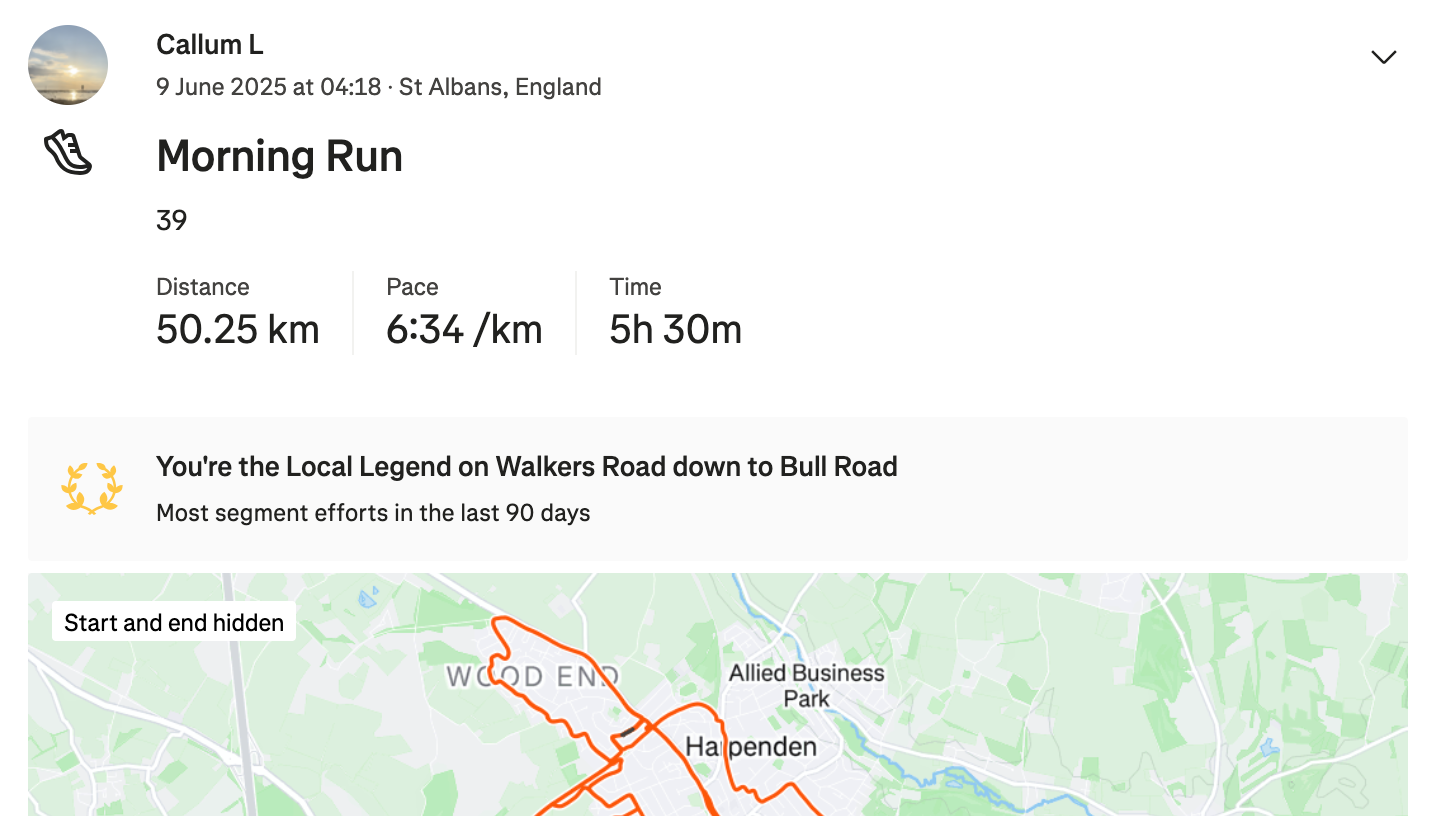Select the 50.25 km distance stat
The image size is (1446, 816).
click(238, 330)
